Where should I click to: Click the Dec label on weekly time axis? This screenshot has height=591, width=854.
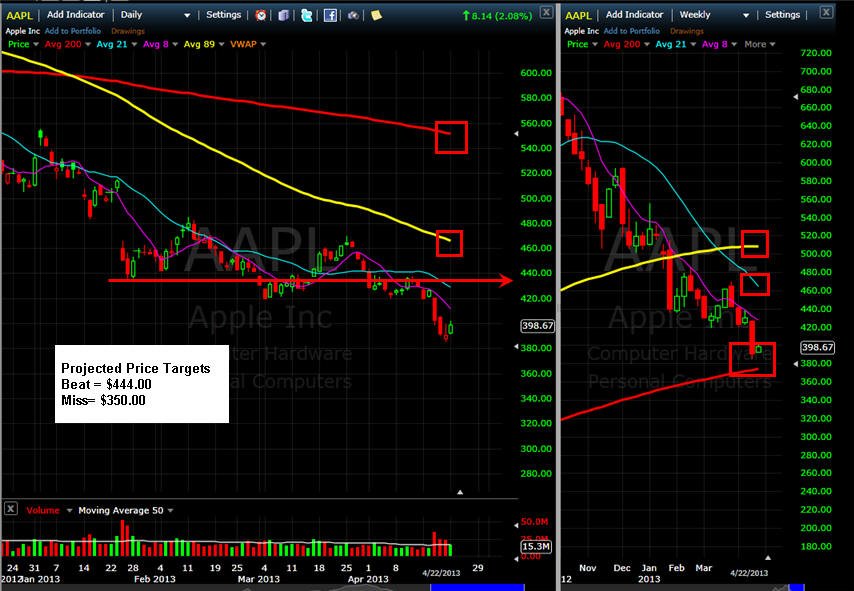[621, 568]
